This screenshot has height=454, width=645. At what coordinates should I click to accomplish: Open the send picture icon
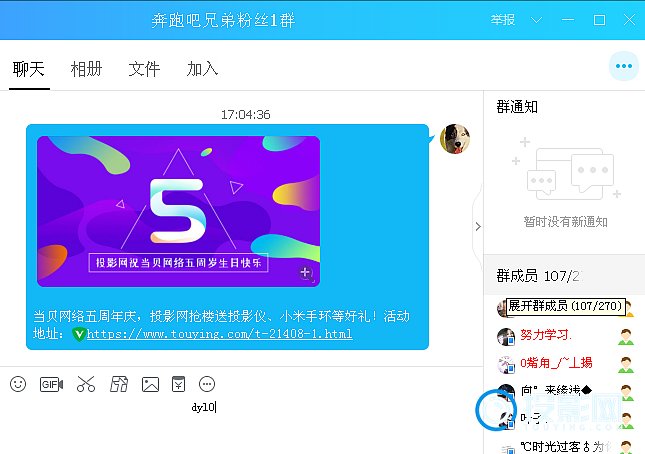coord(150,384)
